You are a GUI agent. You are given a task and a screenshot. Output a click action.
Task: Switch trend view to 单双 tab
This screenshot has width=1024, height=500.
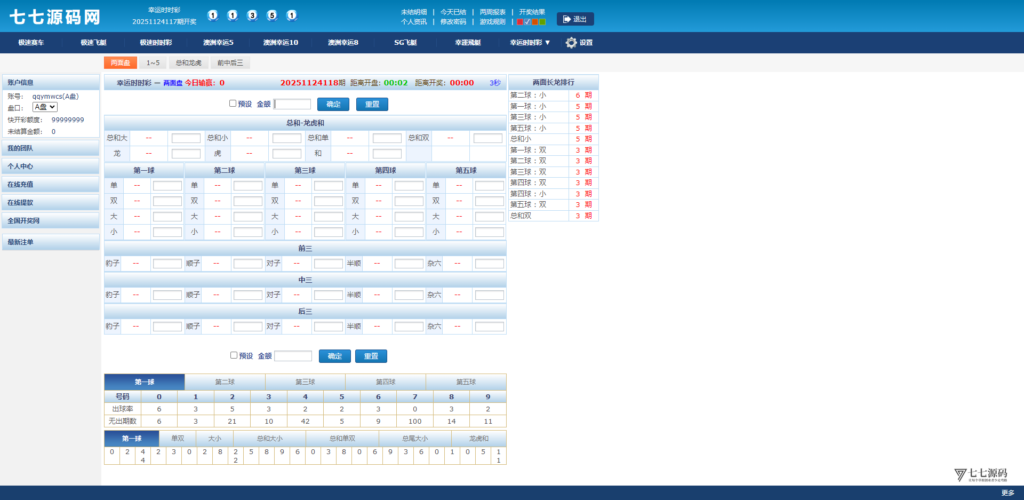(x=178, y=439)
